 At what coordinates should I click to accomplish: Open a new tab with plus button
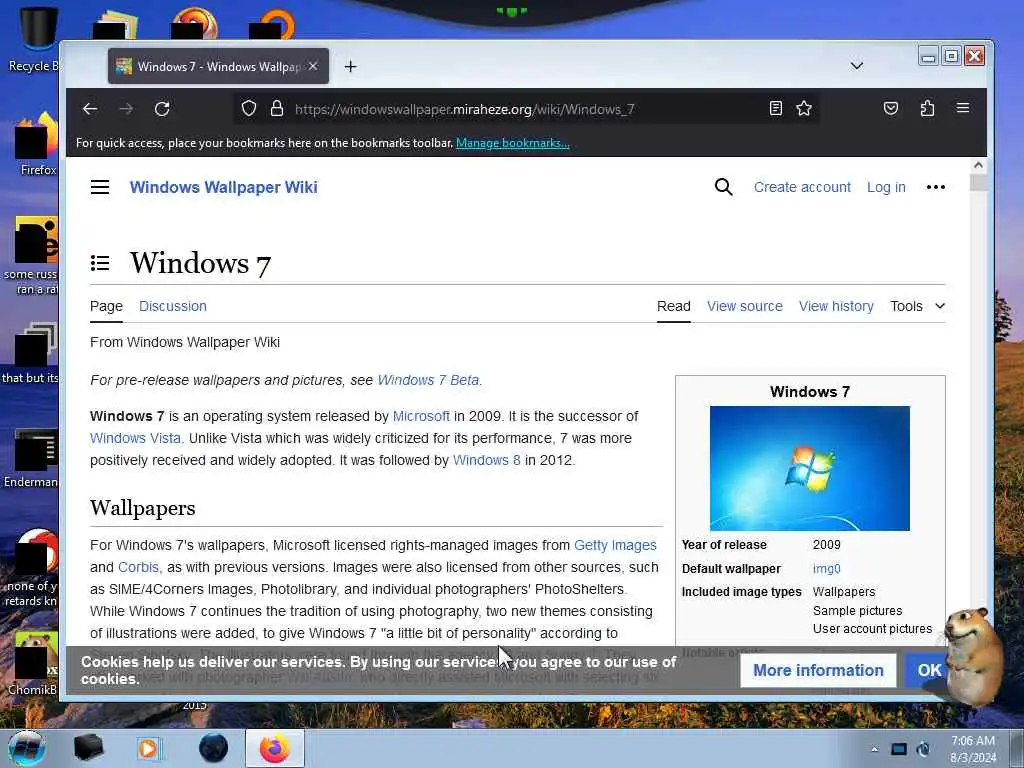(x=351, y=67)
